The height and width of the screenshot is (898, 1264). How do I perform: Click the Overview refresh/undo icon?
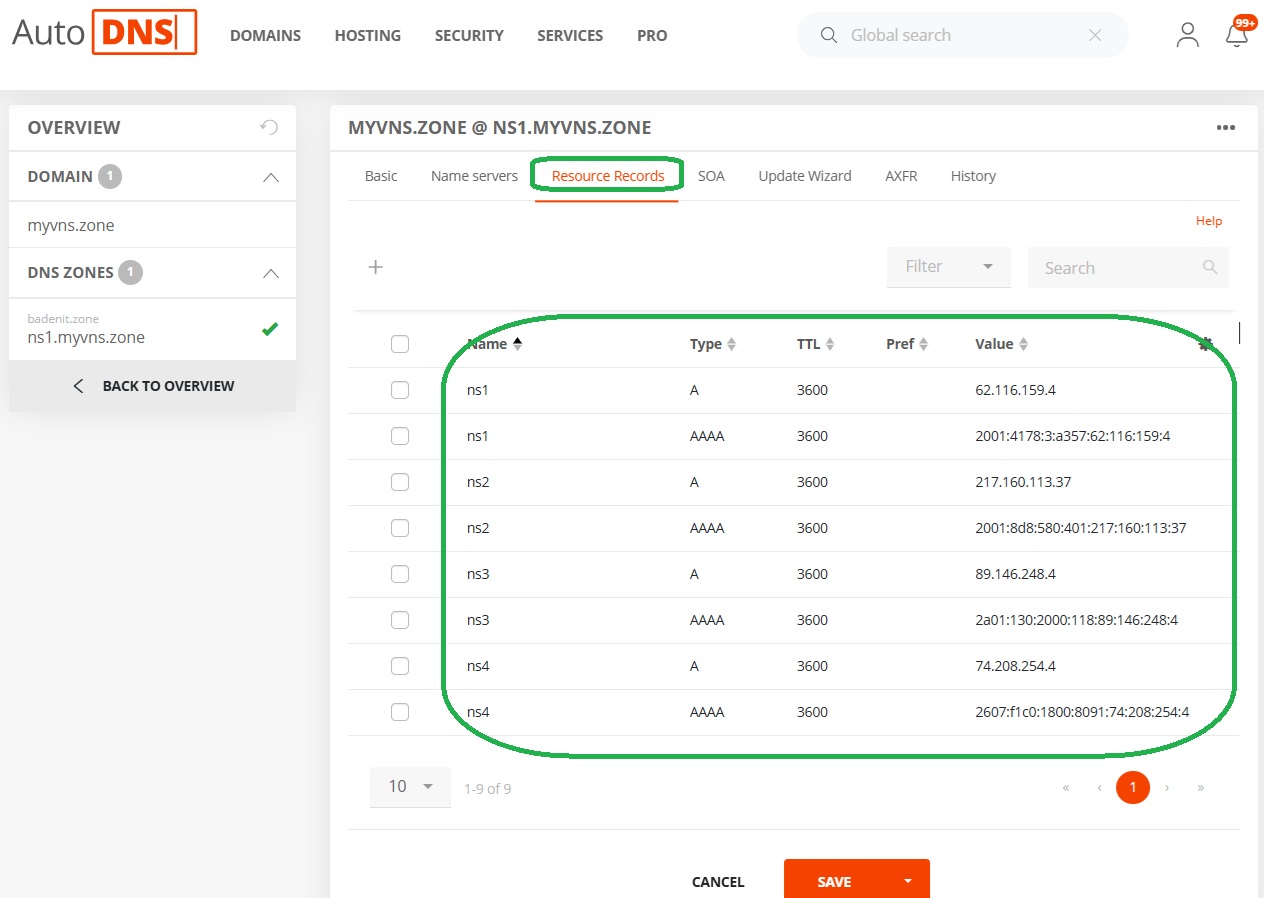click(268, 127)
